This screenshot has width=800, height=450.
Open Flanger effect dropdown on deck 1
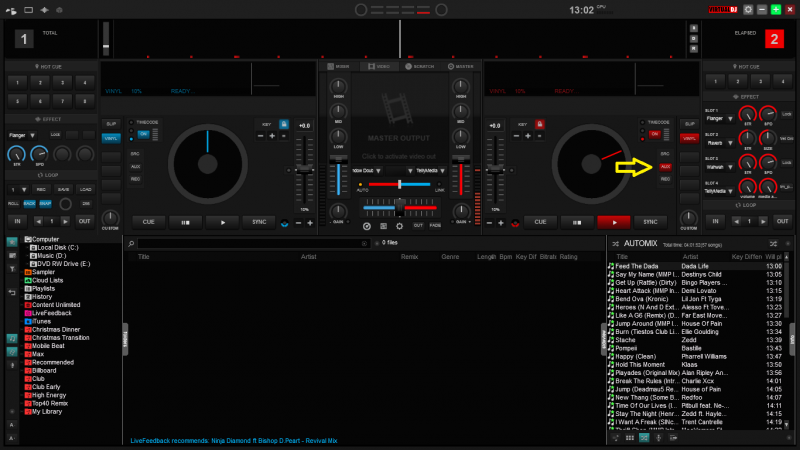[22, 136]
